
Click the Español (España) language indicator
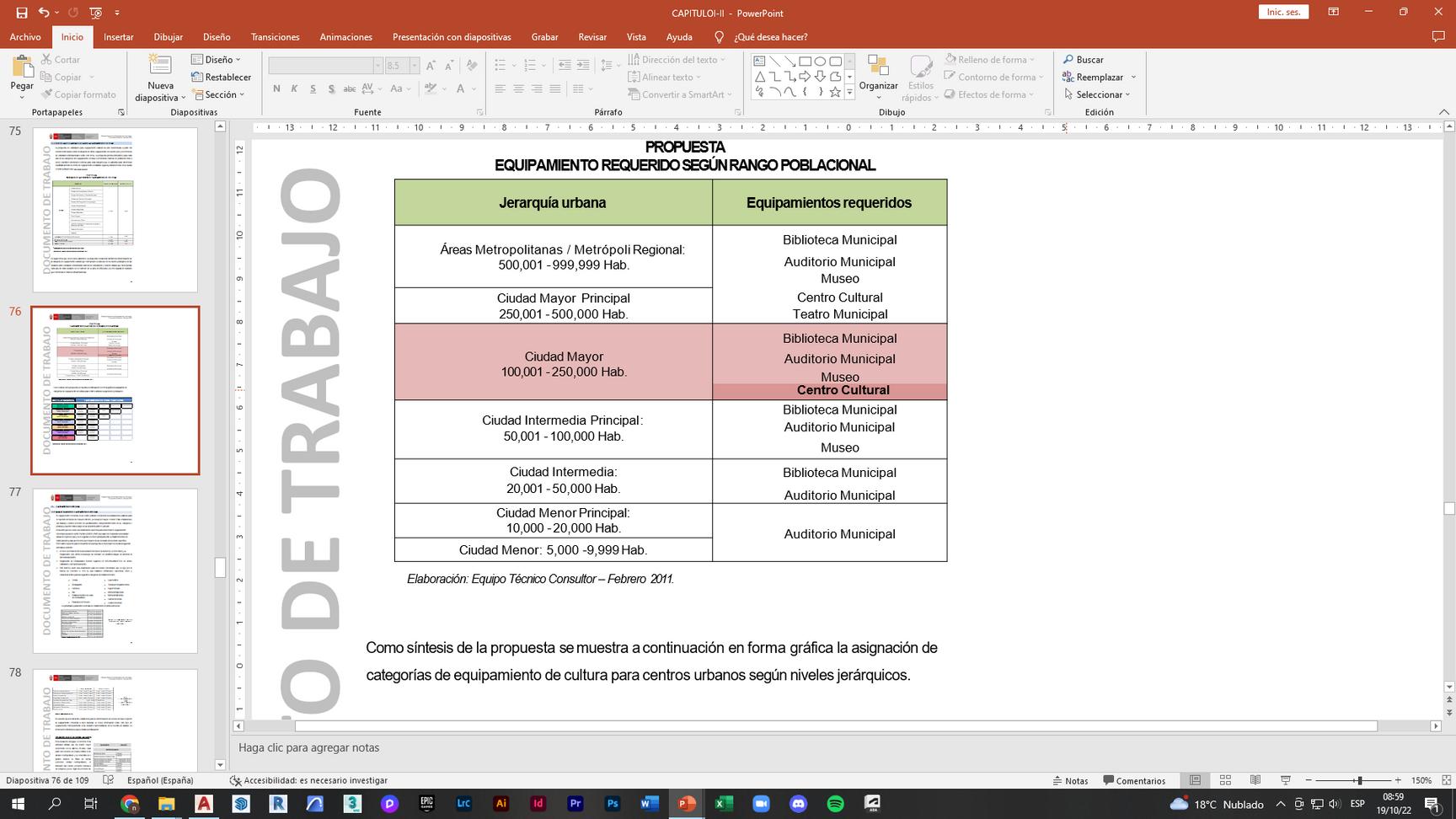(x=160, y=780)
